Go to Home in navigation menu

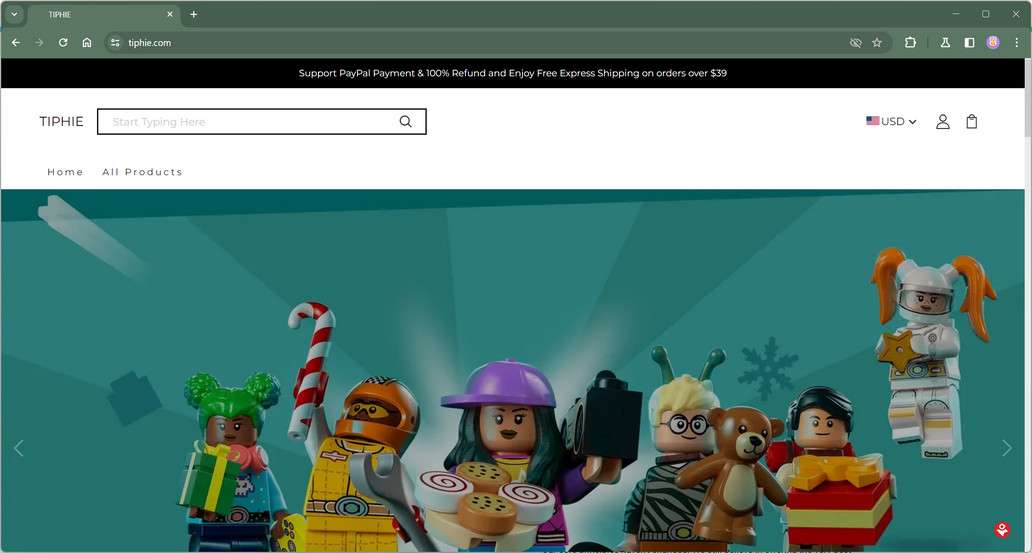click(65, 172)
